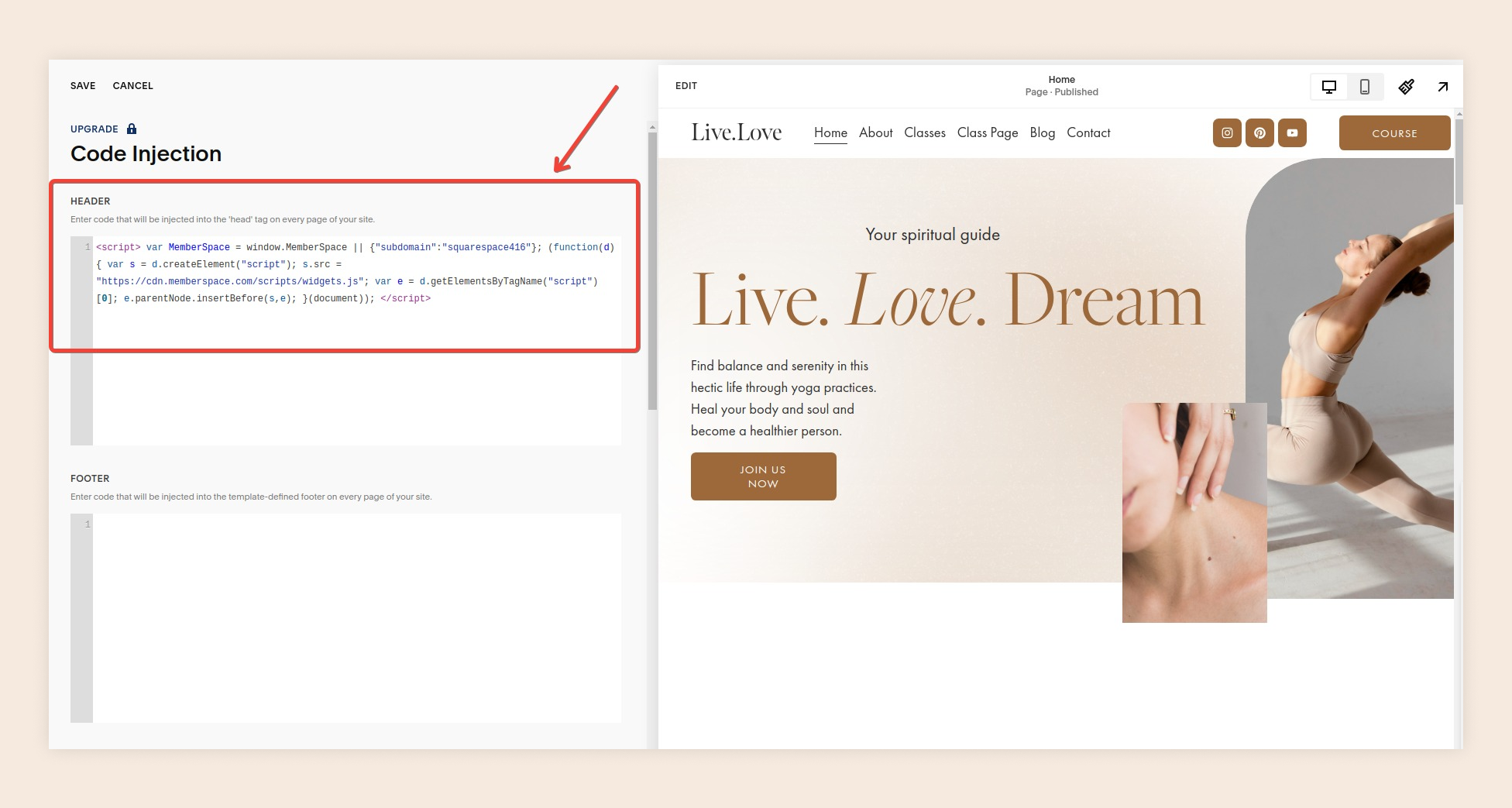Click the upgrade lock icon
This screenshot has width=1512, height=808.
(132, 129)
